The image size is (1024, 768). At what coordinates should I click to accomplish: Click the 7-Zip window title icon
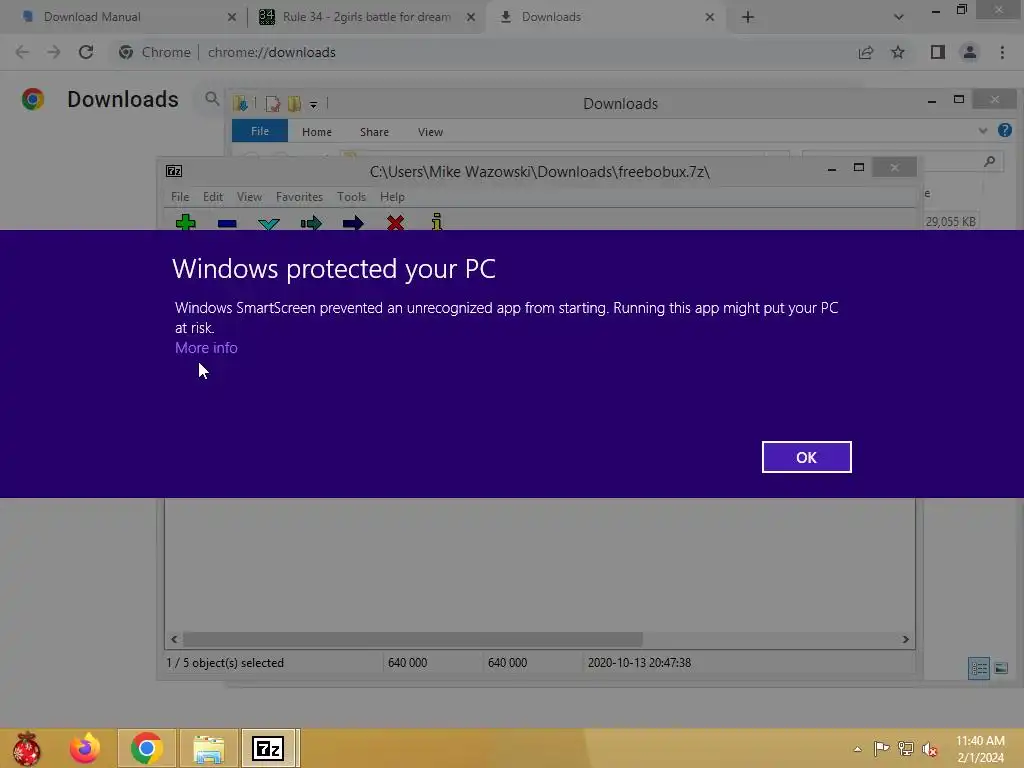(x=174, y=171)
